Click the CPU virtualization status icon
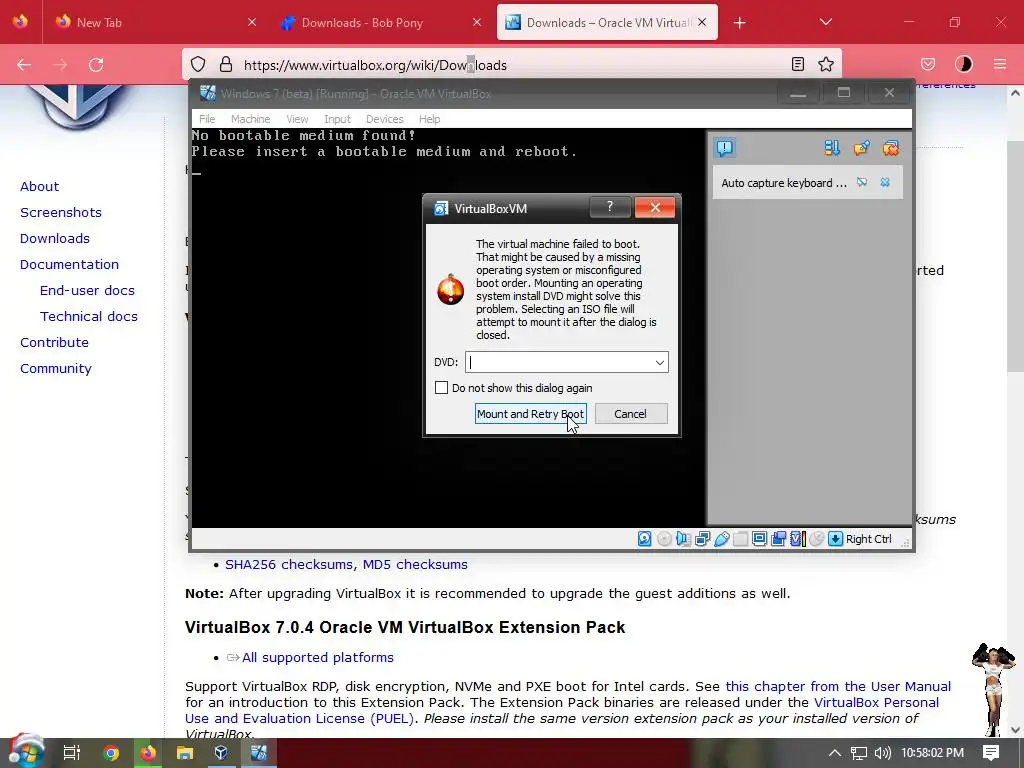The image size is (1024, 768). (x=797, y=539)
